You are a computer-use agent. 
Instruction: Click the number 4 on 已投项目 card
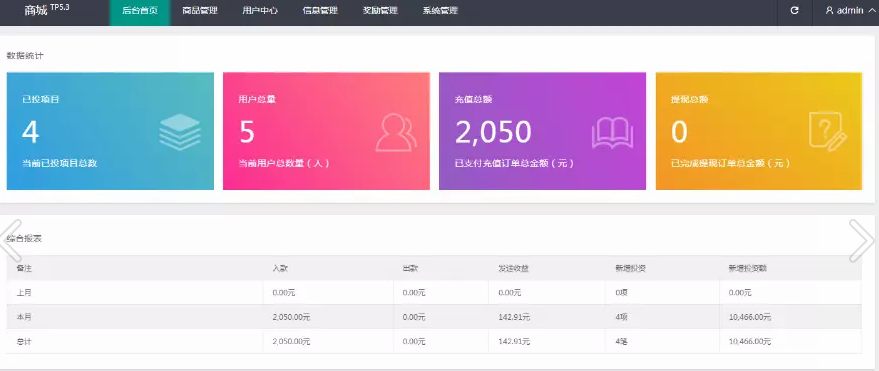point(30,132)
